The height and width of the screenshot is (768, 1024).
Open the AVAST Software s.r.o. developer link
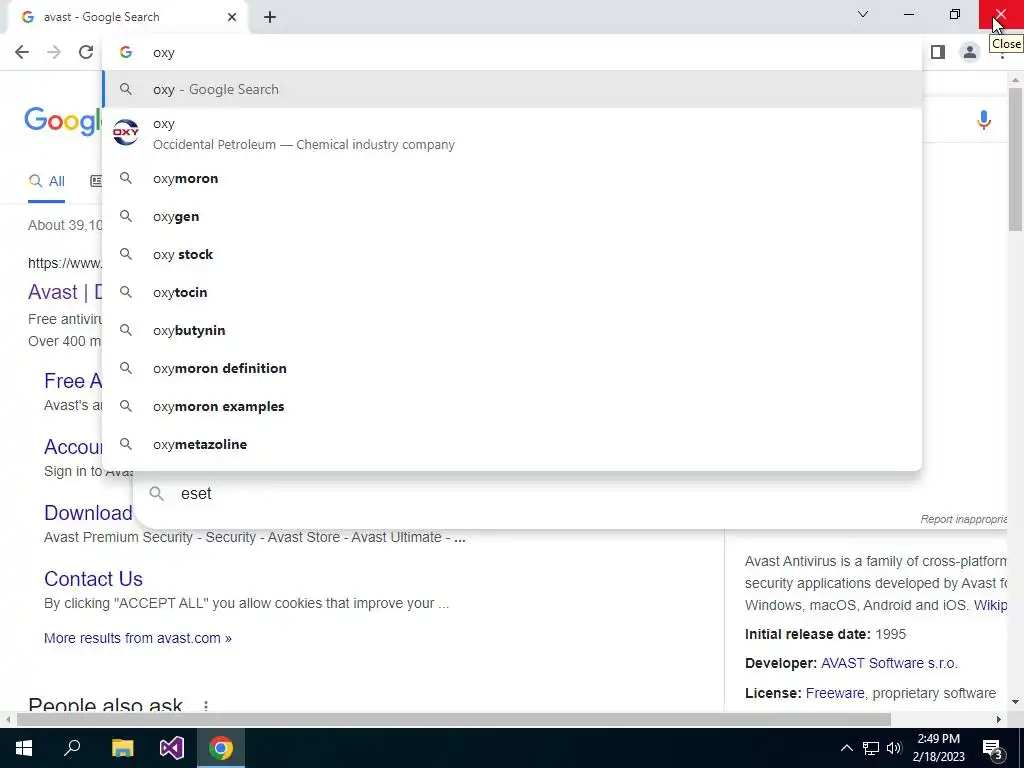click(888, 663)
